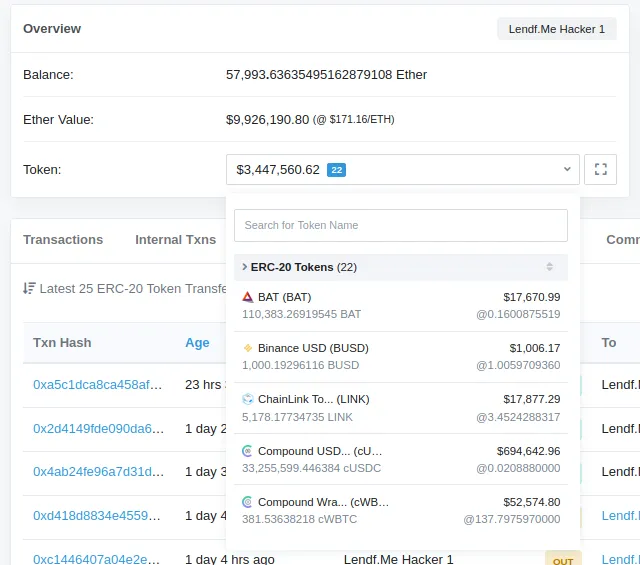Image resolution: width=640 pixels, height=565 pixels.
Task: Click the chevron arrow of token dropdown
Action: pos(567,169)
